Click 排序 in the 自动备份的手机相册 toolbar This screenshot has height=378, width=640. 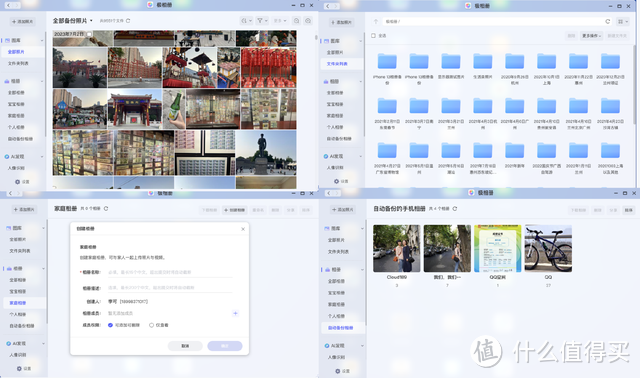pyautogui.click(x=629, y=210)
